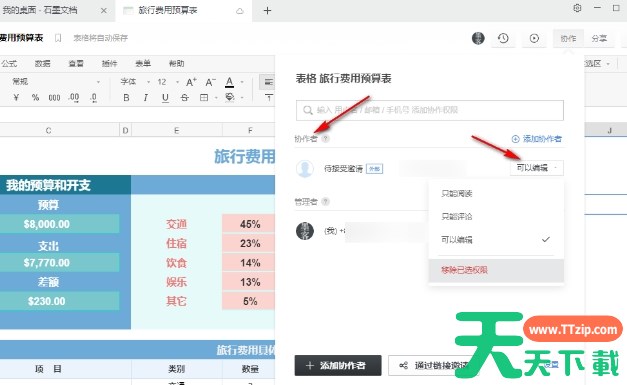
Task: Expand the font color dropdown arrow
Action: [x=242, y=82]
